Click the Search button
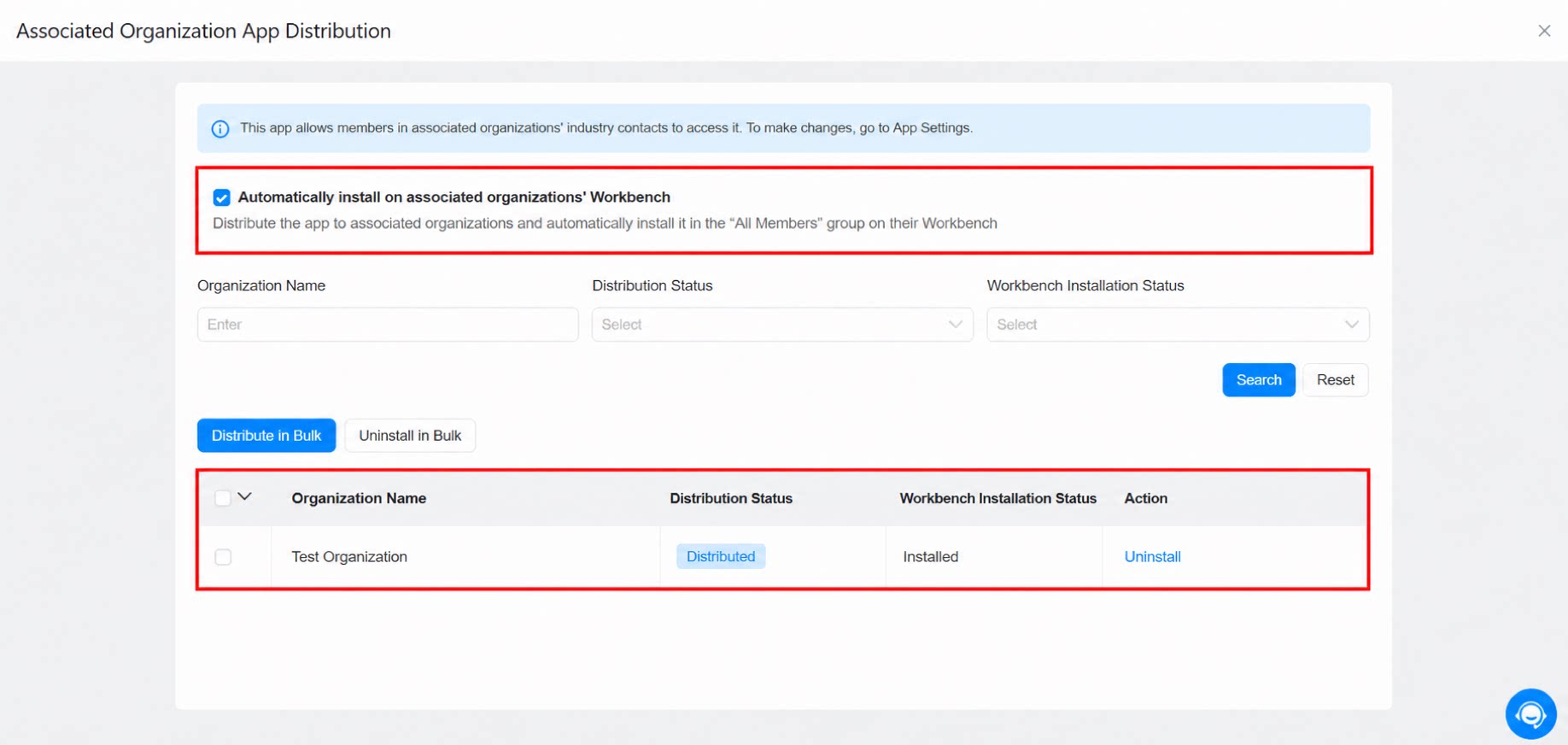Viewport: 1568px width, 745px height. (x=1258, y=380)
